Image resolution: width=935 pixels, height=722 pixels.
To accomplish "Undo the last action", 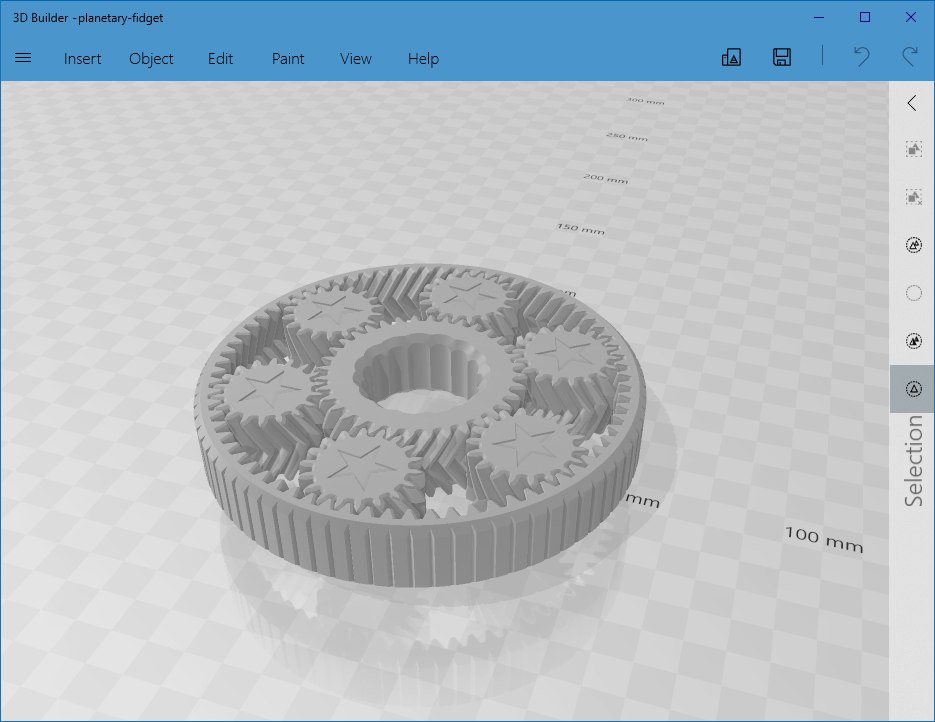I will coord(861,57).
